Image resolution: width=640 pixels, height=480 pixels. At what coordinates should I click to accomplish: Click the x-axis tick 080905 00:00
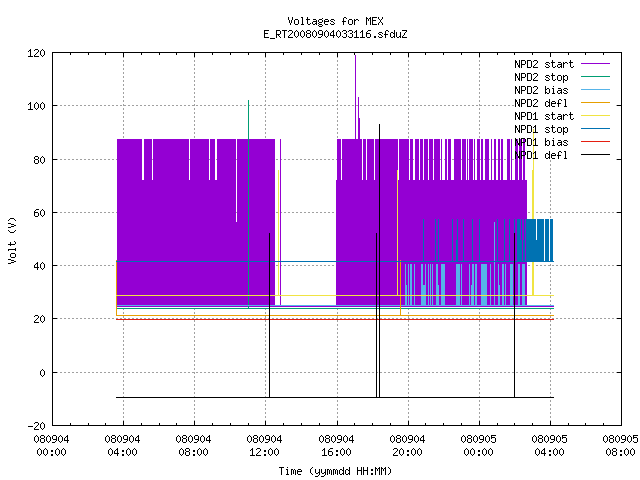point(478,446)
